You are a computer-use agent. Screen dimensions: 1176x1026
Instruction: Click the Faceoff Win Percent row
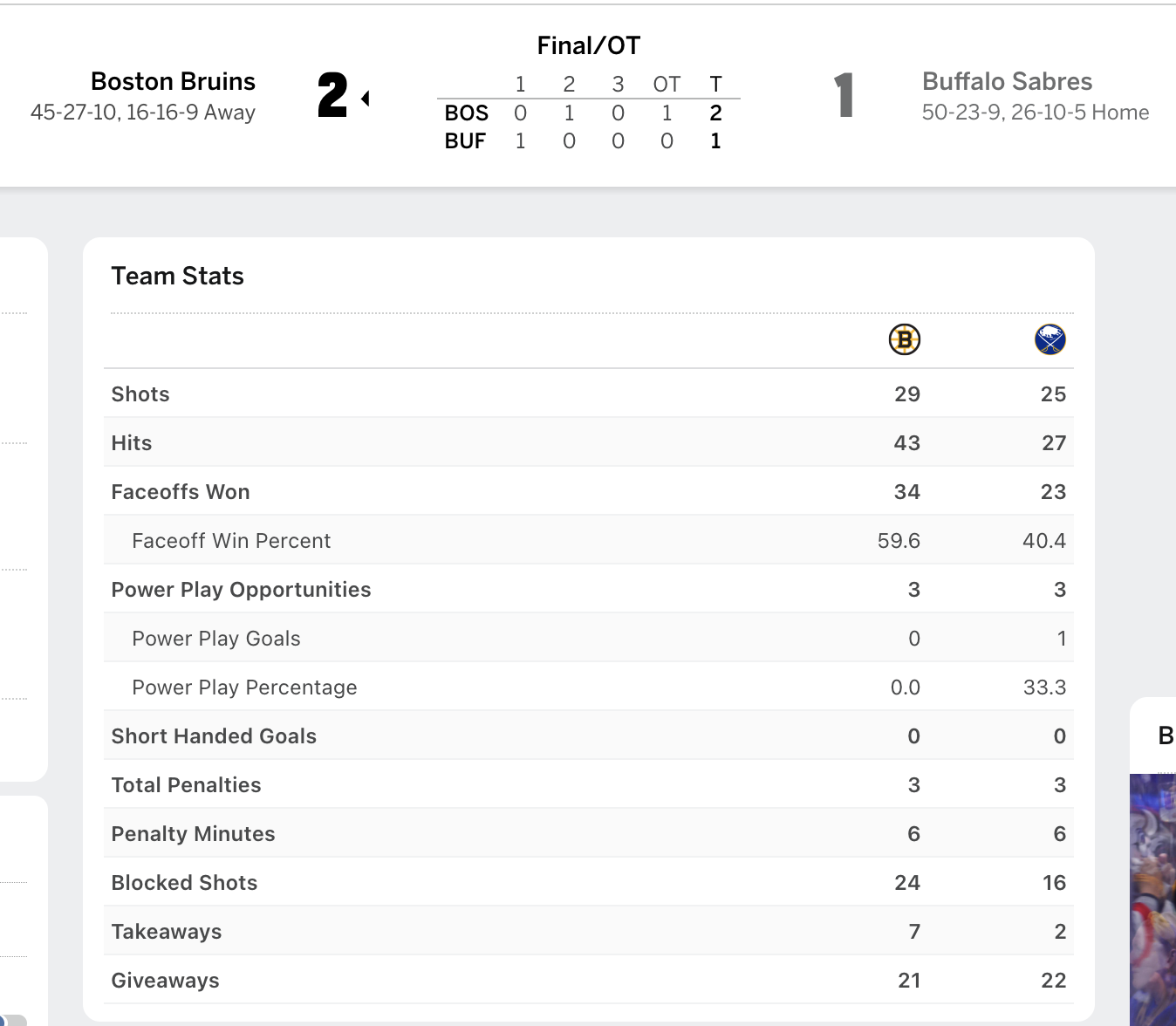click(589, 540)
